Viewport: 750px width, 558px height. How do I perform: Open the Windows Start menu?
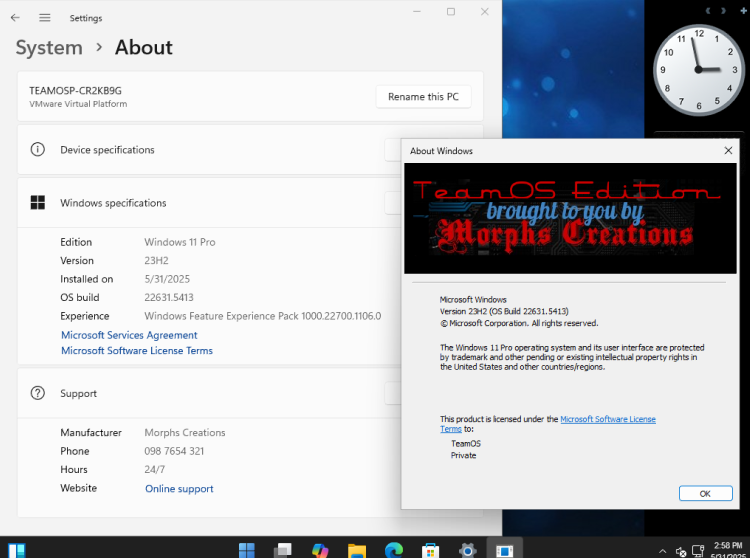click(x=247, y=550)
